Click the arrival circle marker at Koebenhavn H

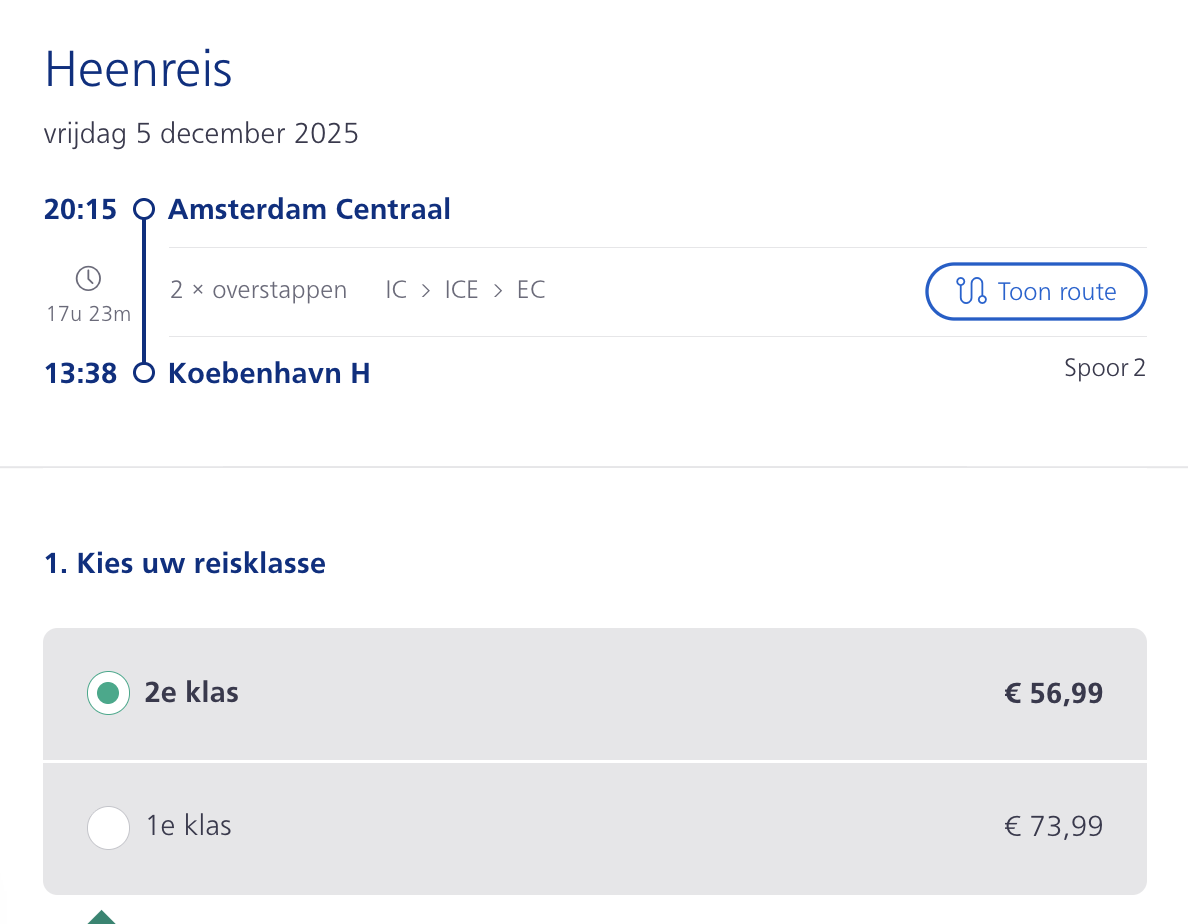[144, 373]
